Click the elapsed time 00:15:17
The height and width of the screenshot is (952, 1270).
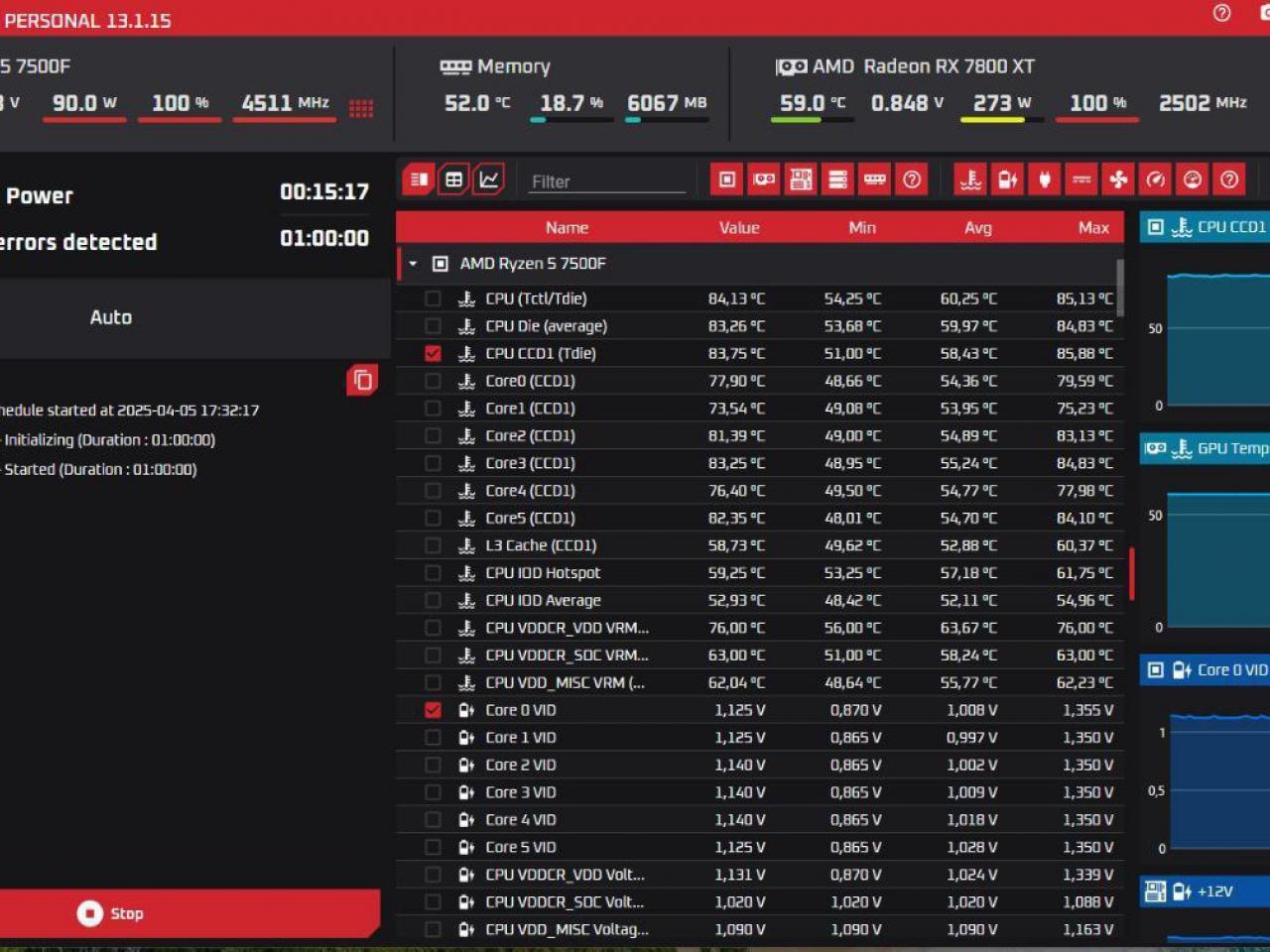[x=324, y=191]
